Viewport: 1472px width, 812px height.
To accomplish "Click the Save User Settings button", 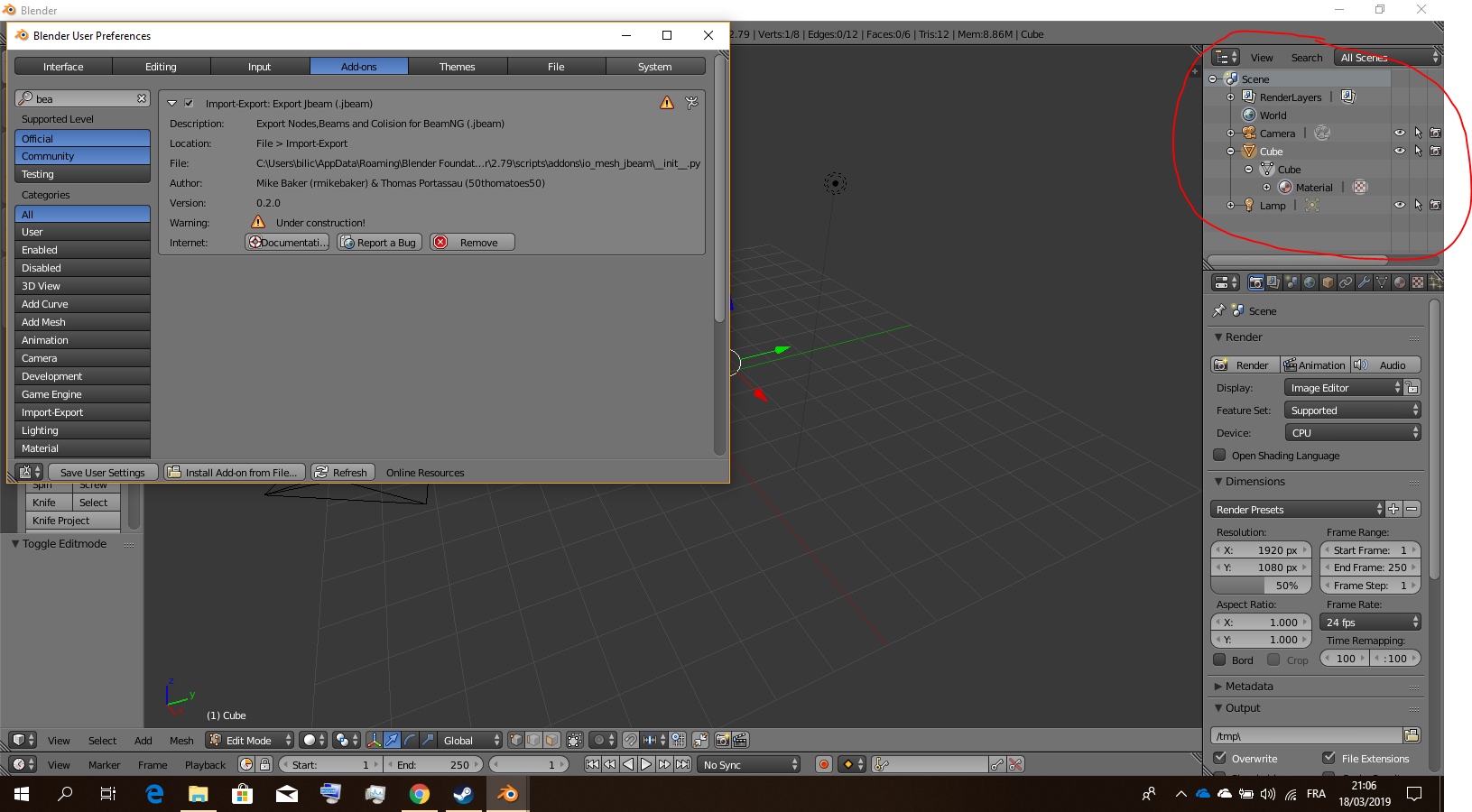I will point(103,472).
